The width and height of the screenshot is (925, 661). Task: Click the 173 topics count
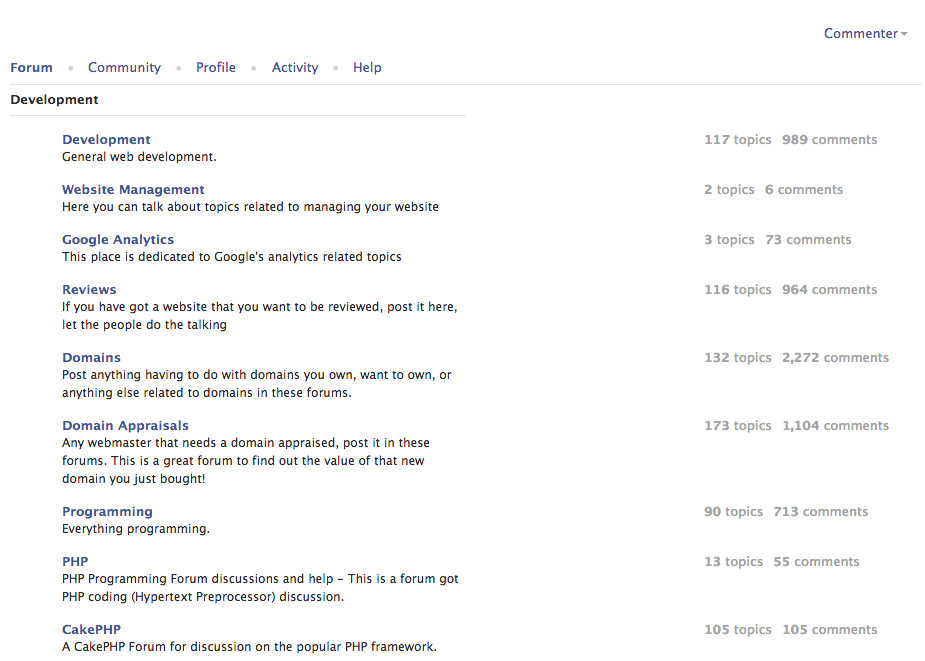coord(737,426)
